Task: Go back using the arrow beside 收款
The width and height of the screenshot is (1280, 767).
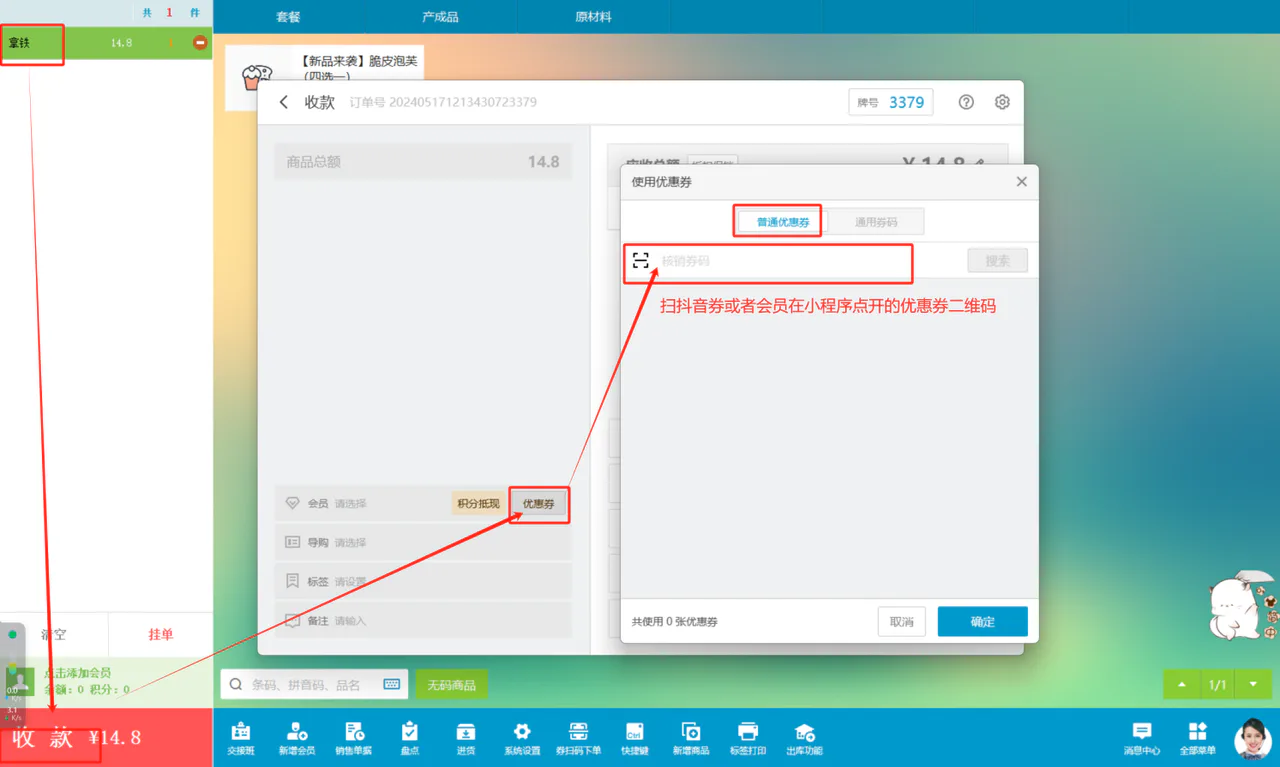Action: point(284,102)
